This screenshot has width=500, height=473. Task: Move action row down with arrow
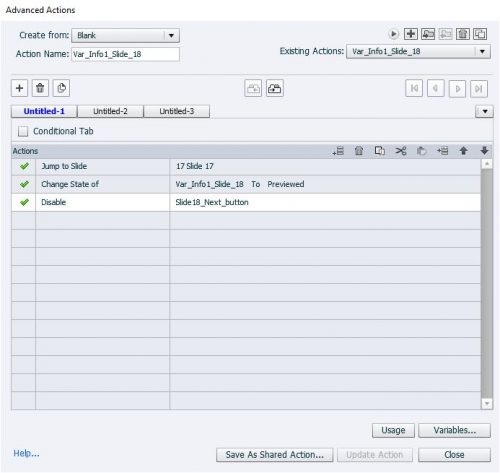tap(484, 151)
